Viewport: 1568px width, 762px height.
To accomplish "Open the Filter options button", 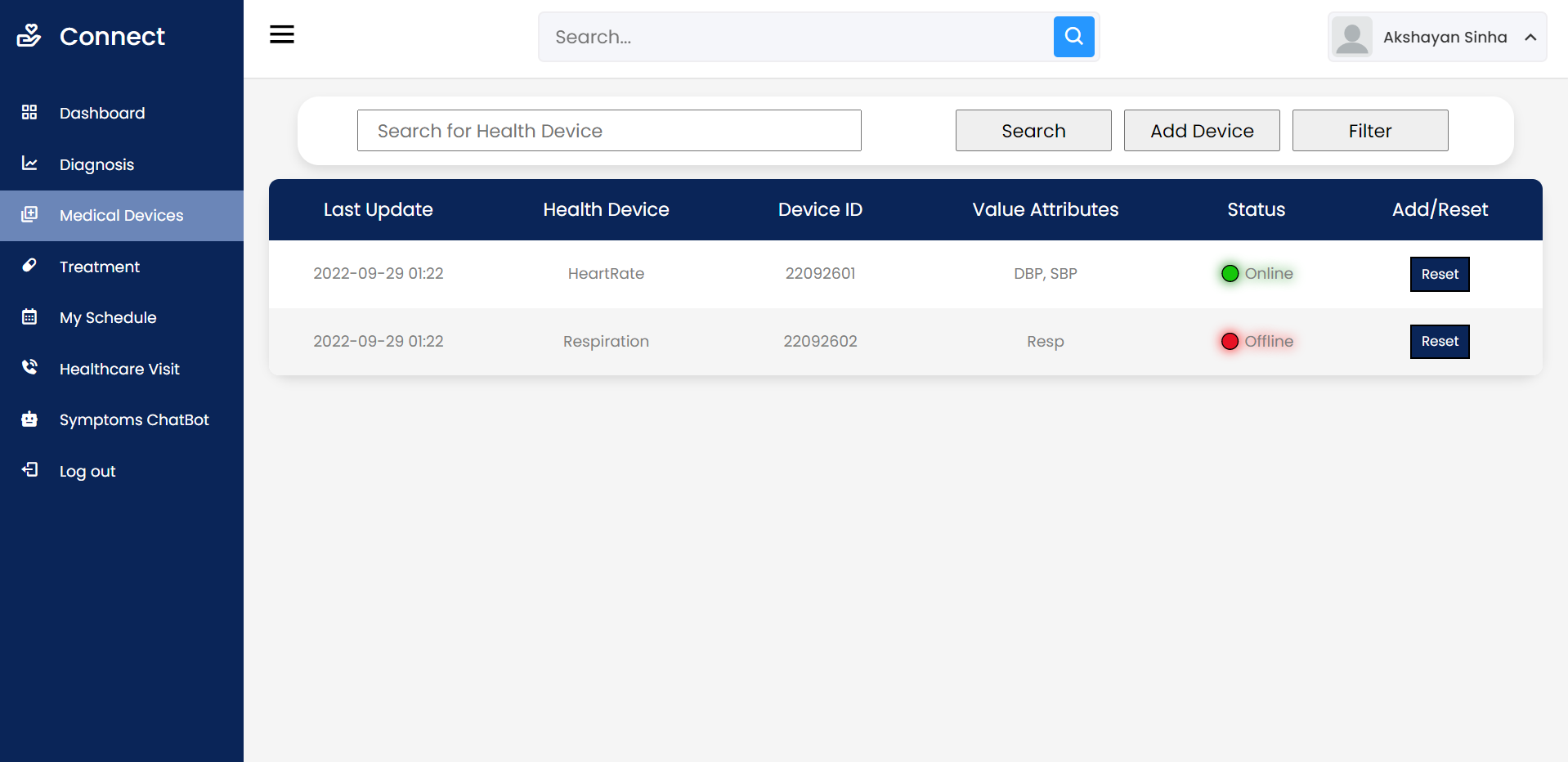I will (1369, 131).
